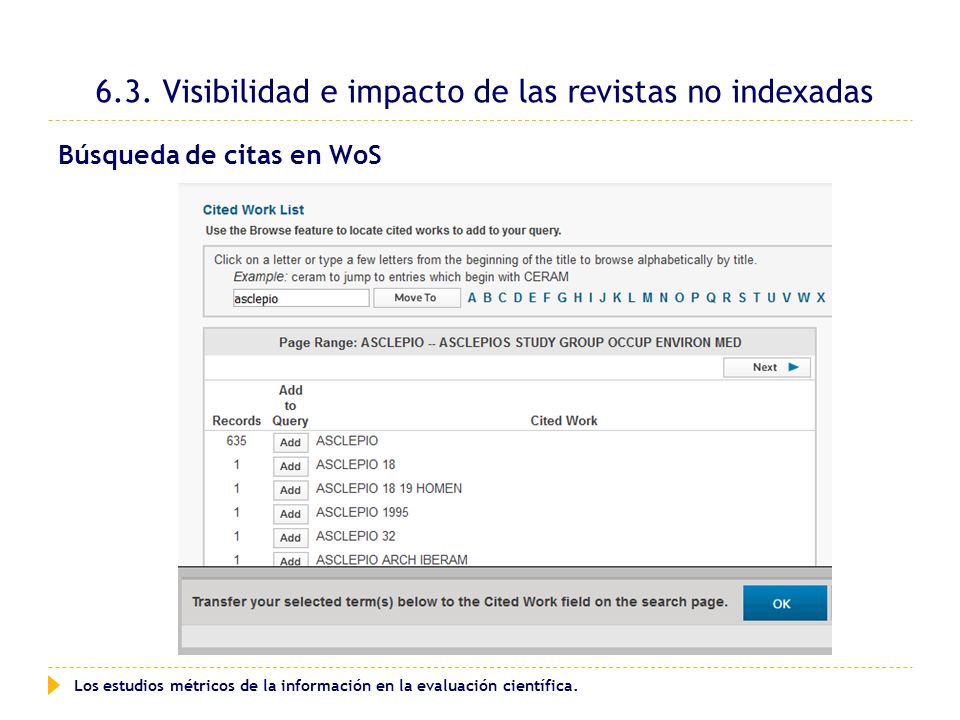
Task: Browse cited works starting with N
Action: pos(664,298)
